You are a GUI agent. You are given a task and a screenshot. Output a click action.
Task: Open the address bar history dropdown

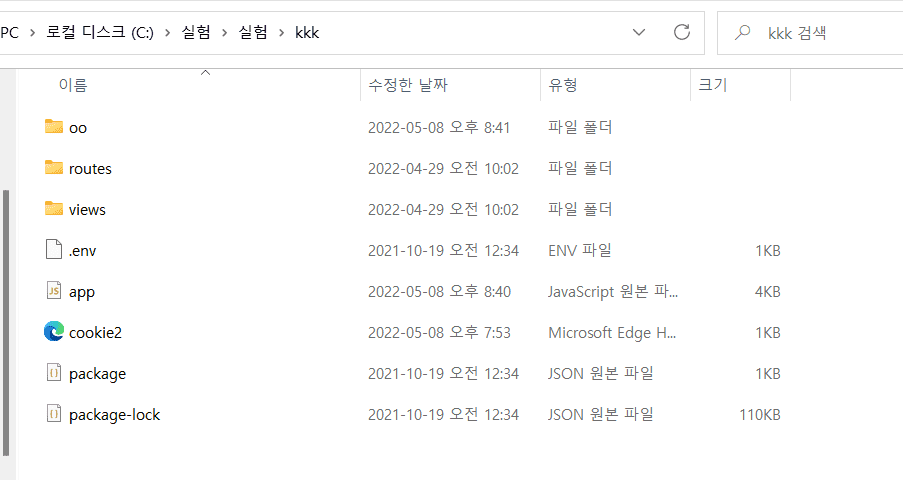pos(639,32)
